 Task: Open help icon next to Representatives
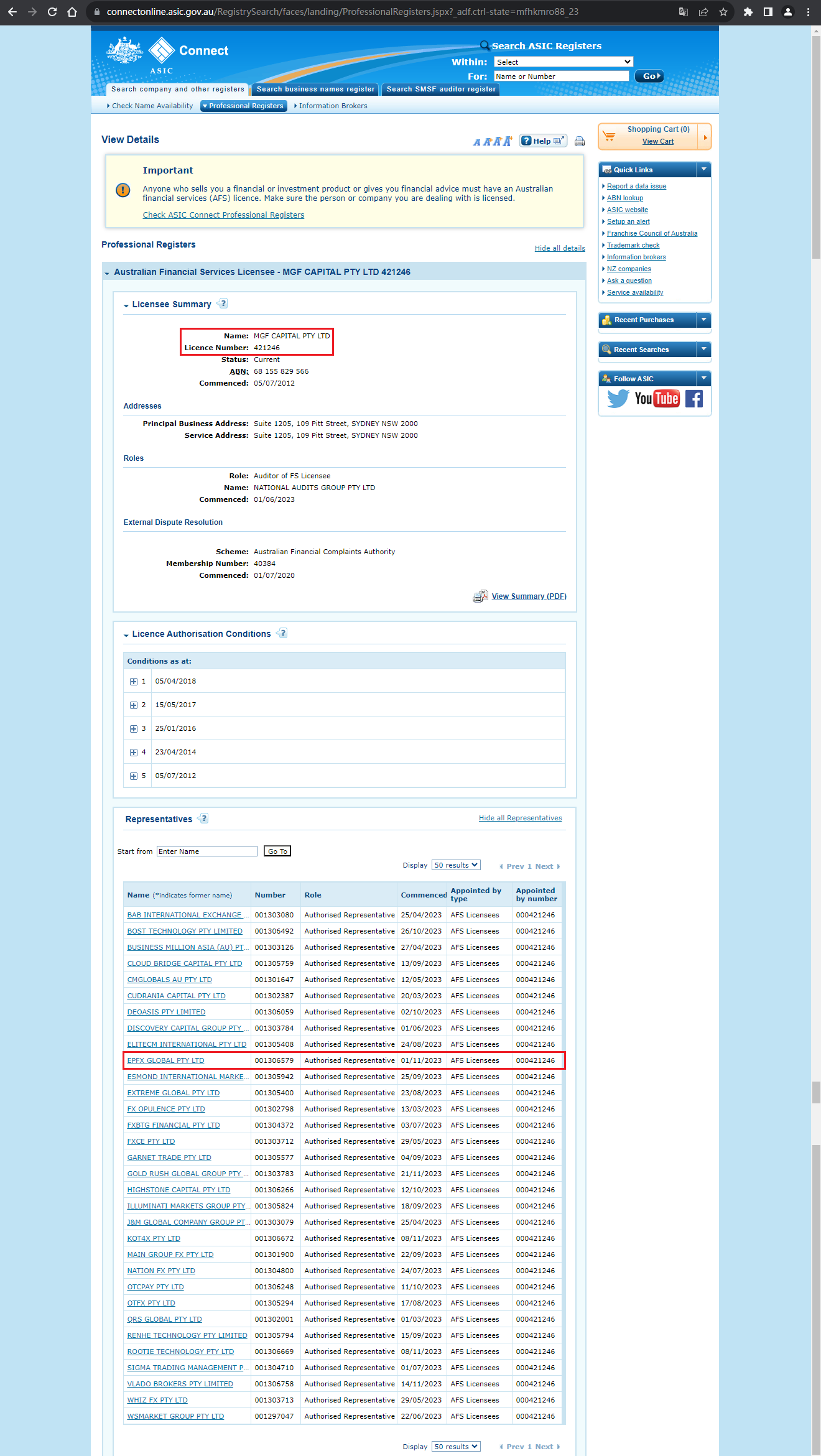[x=203, y=818]
